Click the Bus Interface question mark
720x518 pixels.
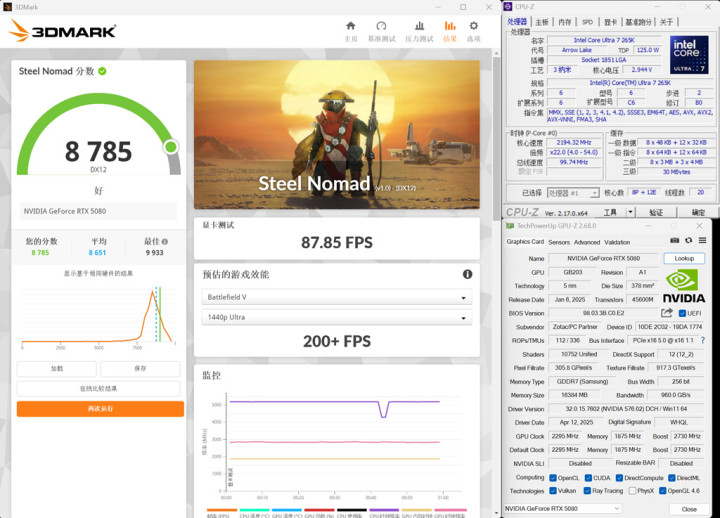pyautogui.click(x=703, y=340)
